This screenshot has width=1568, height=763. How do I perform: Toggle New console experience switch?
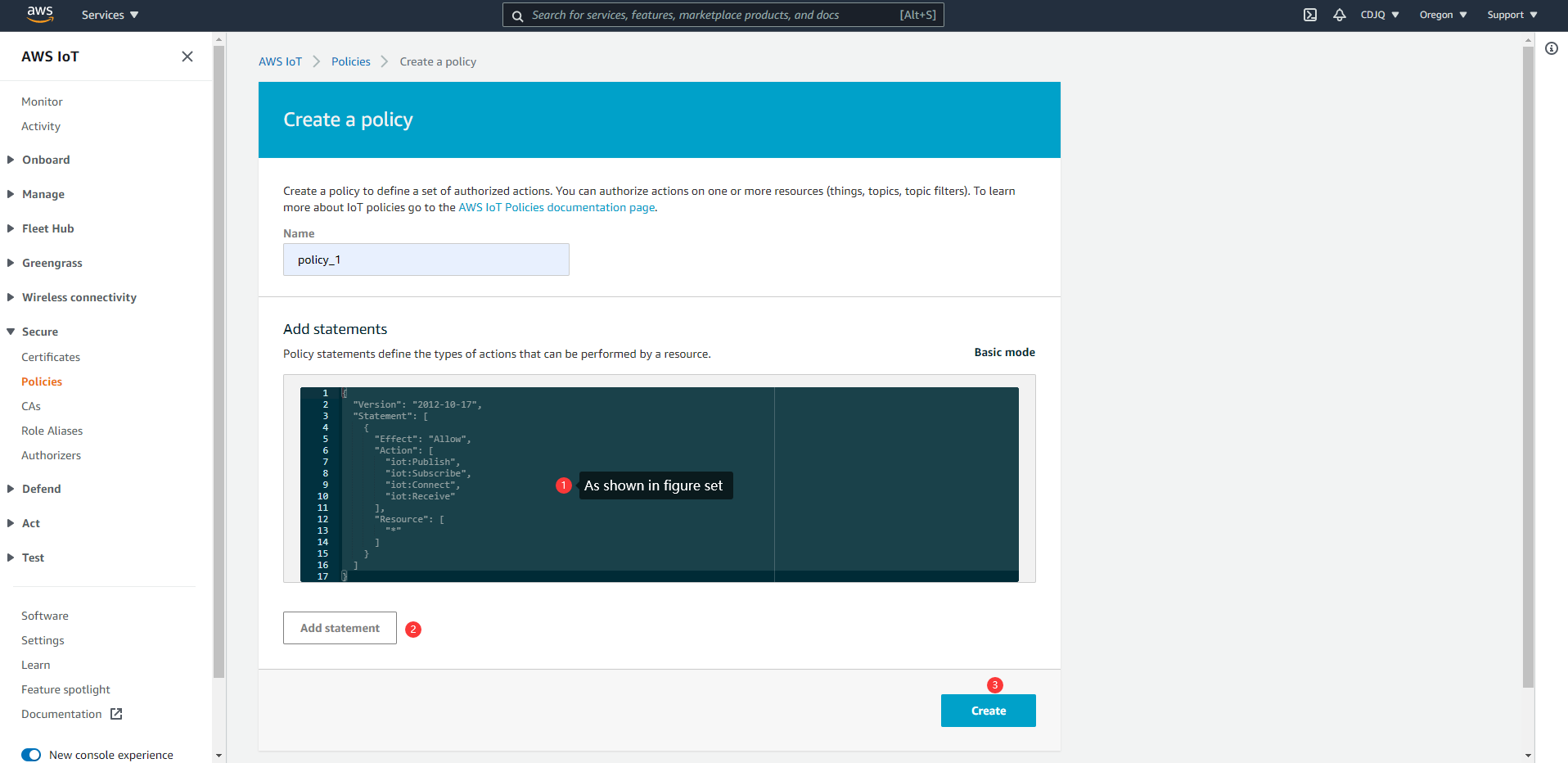[31, 755]
